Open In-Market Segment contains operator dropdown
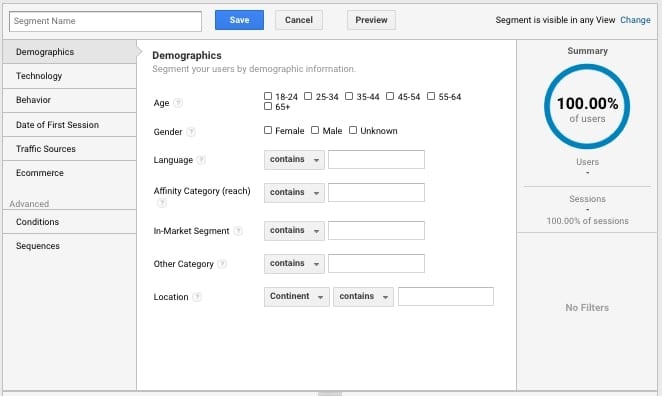 [x=294, y=231]
